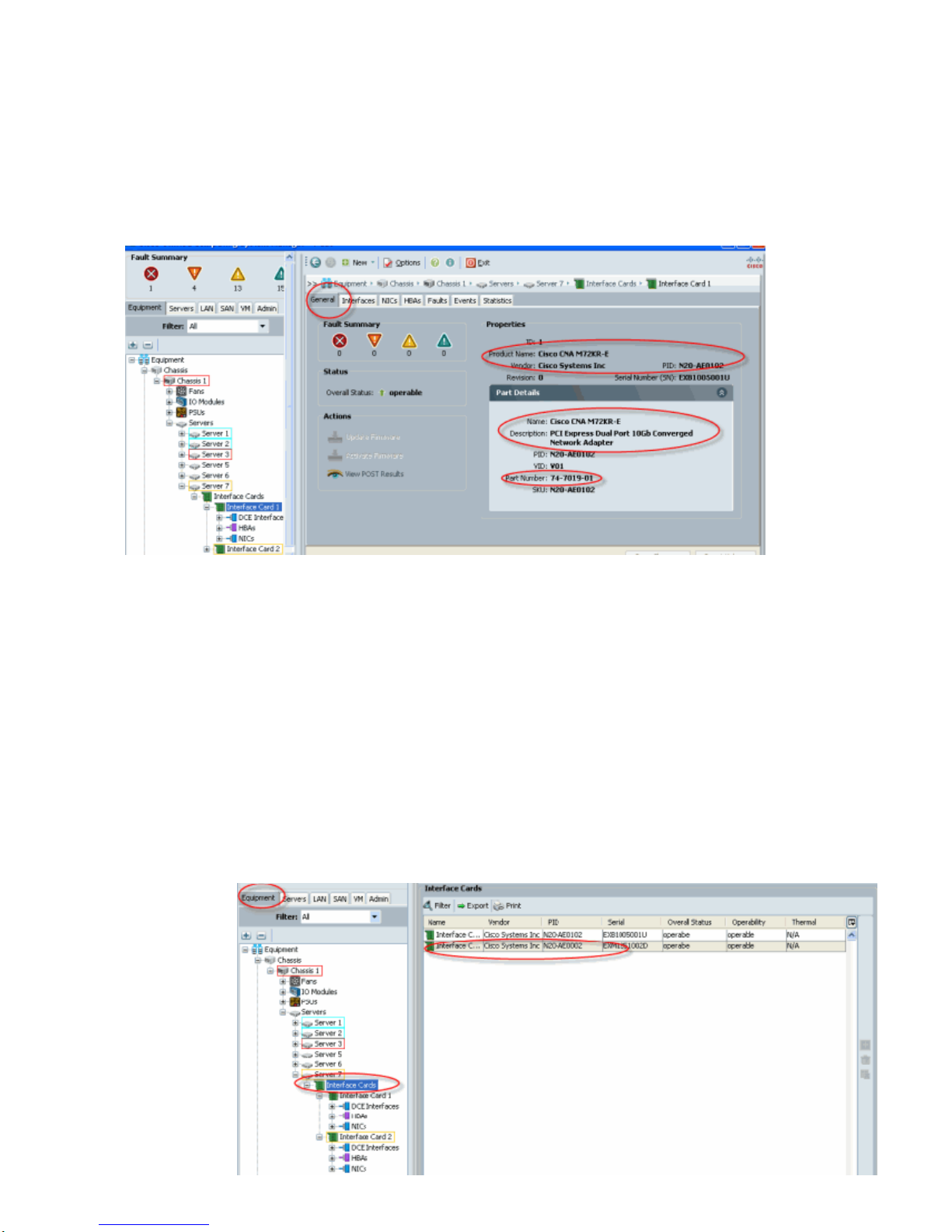Click the Options button
The image size is (952, 1232).
pyautogui.click(x=402, y=263)
